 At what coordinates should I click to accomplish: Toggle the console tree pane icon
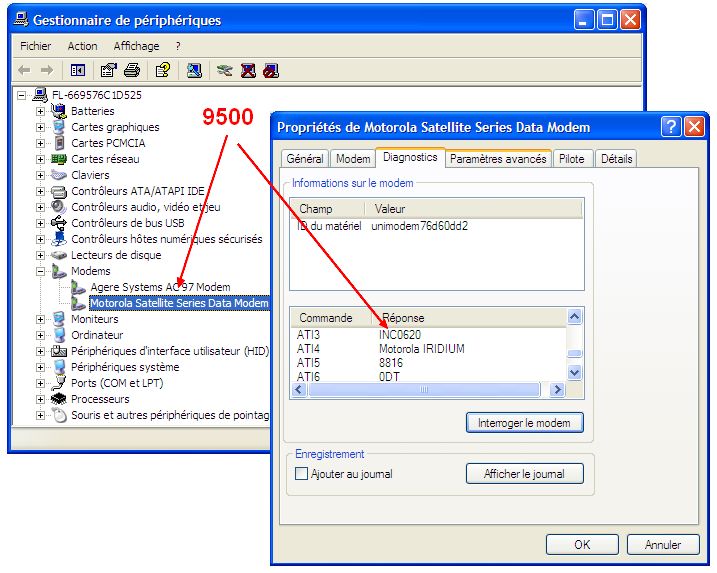point(78,70)
